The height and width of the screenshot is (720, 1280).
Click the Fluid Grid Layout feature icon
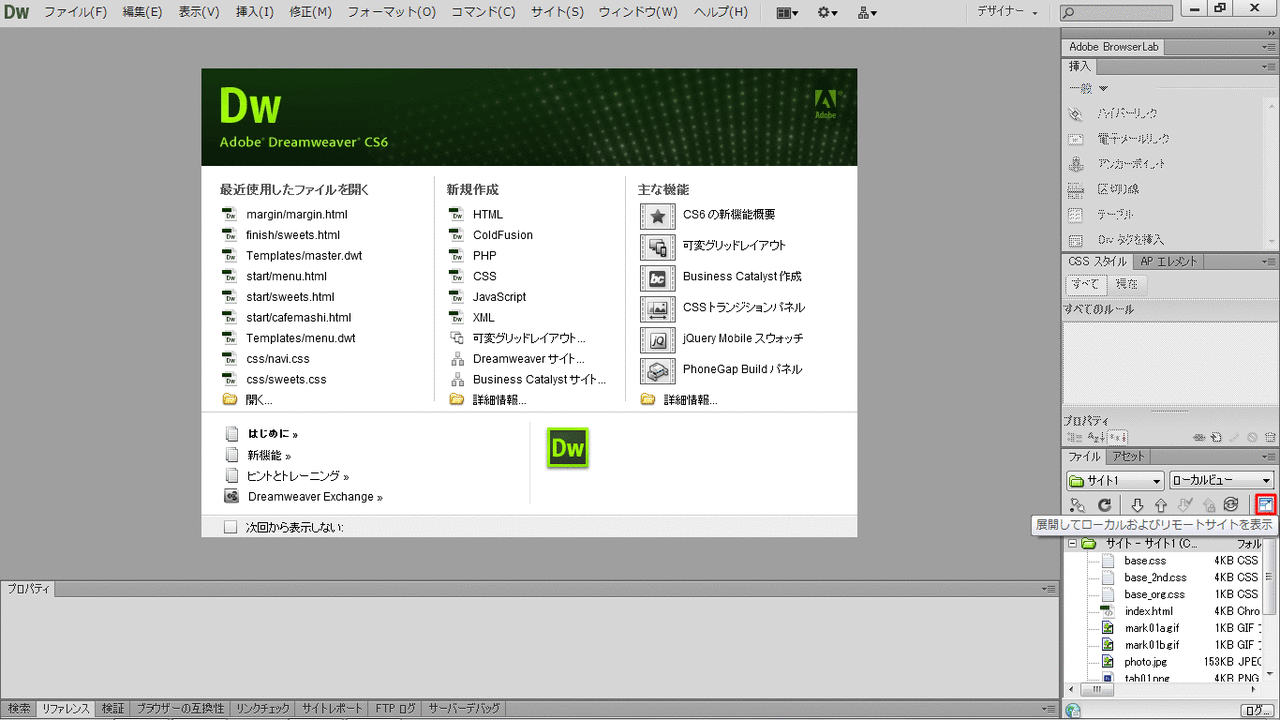tap(658, 246)
